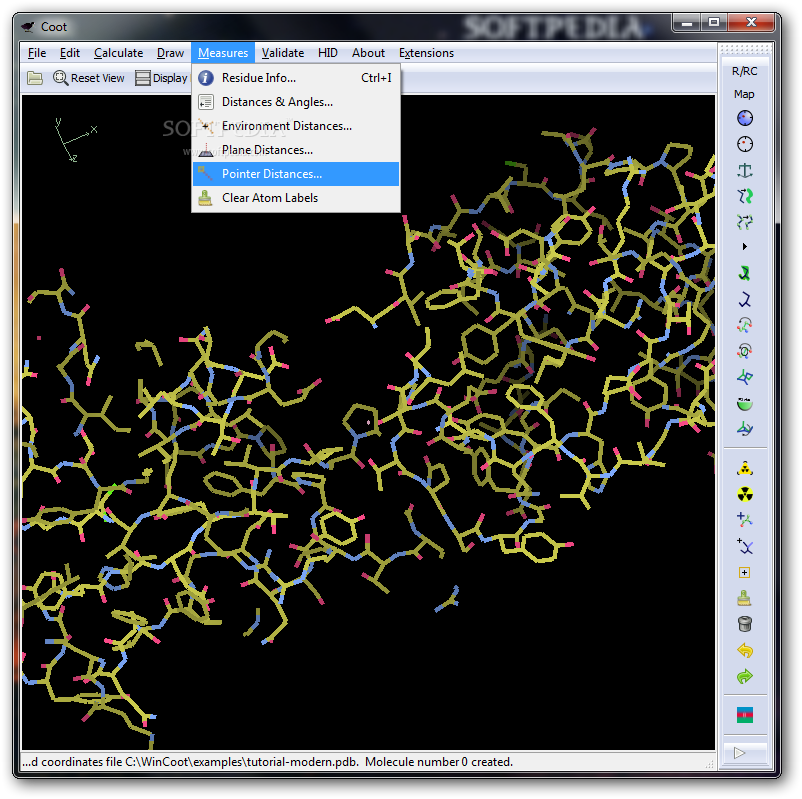Click the yellow Undo arrow
This screenshot has width=802, height=799.
point(745,651)
